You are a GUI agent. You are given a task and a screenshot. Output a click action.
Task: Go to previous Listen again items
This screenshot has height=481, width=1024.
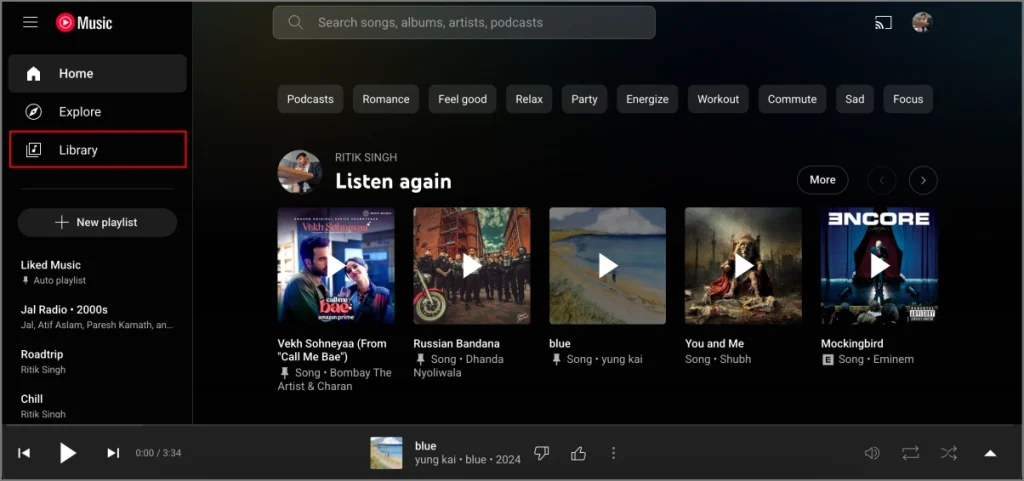[882, 181]
